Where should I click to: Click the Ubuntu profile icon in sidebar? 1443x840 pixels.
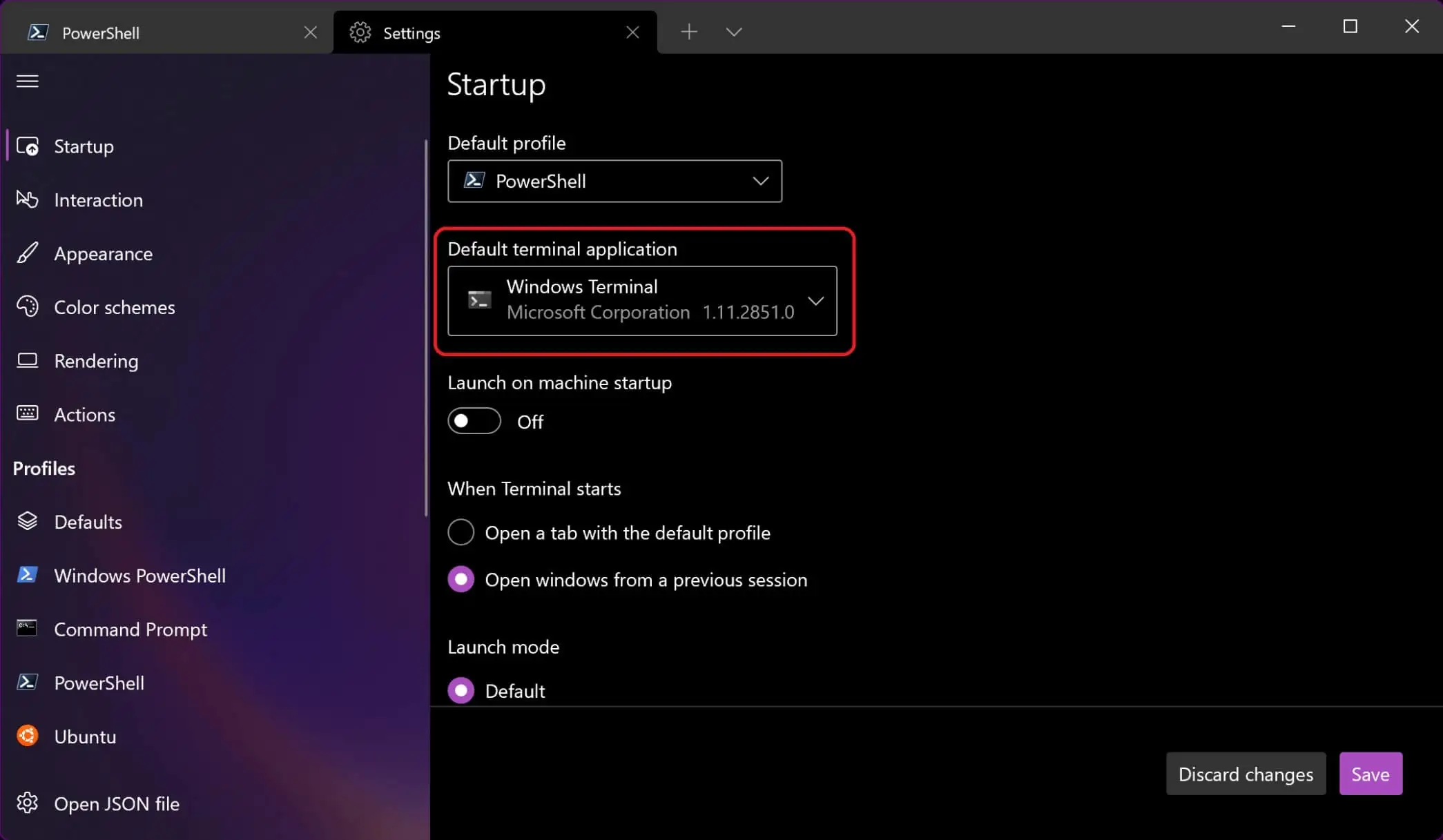click(27, 736)
